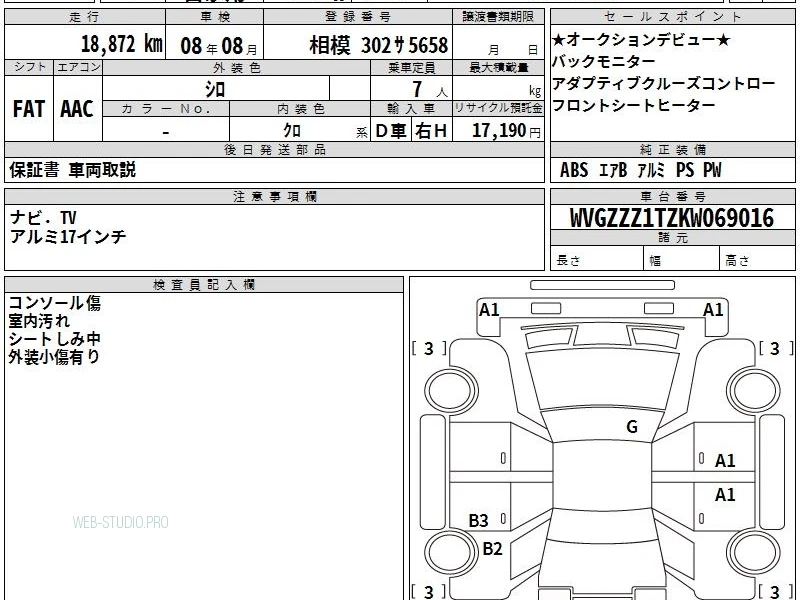Click the kg unit in max load cell
The height and width of the screenshot is (600, 800).
pos(535,91)
